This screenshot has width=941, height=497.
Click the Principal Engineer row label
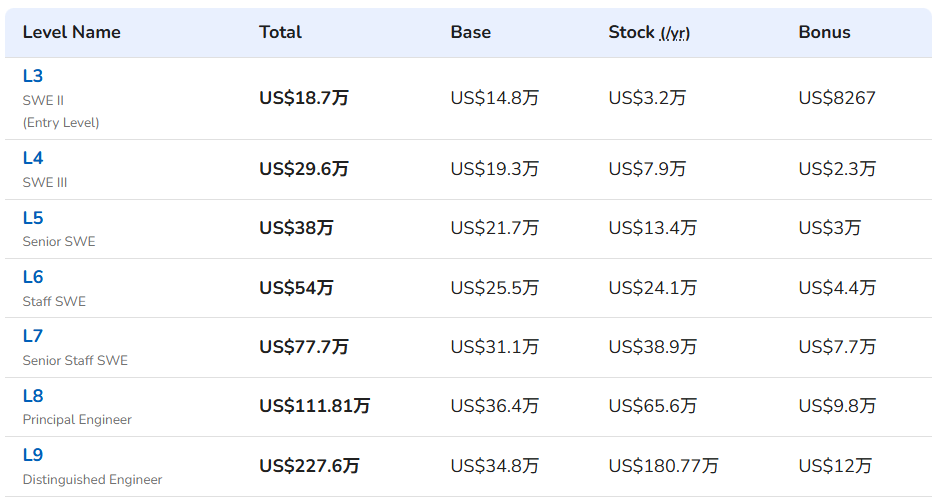77,420
